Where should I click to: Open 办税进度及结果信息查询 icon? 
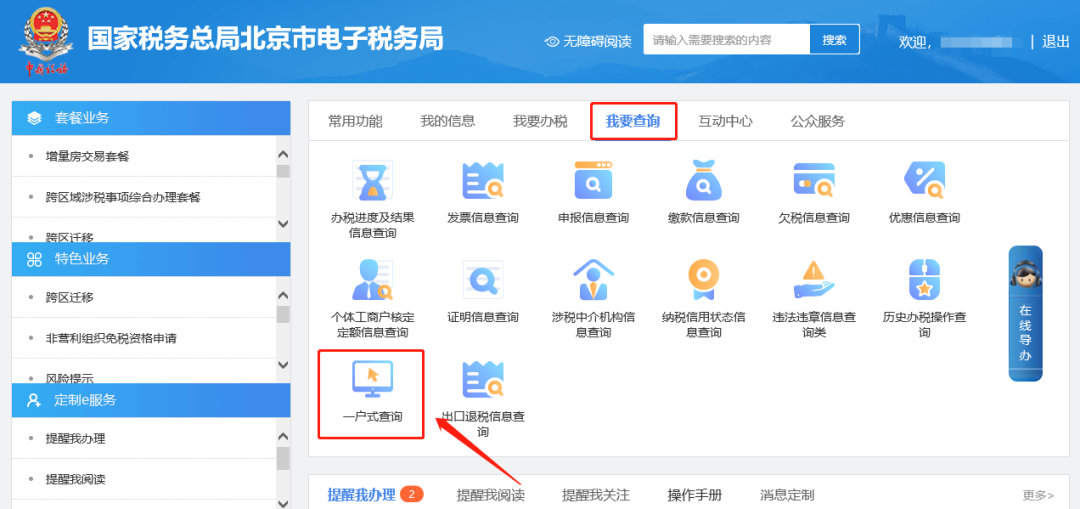373,180
